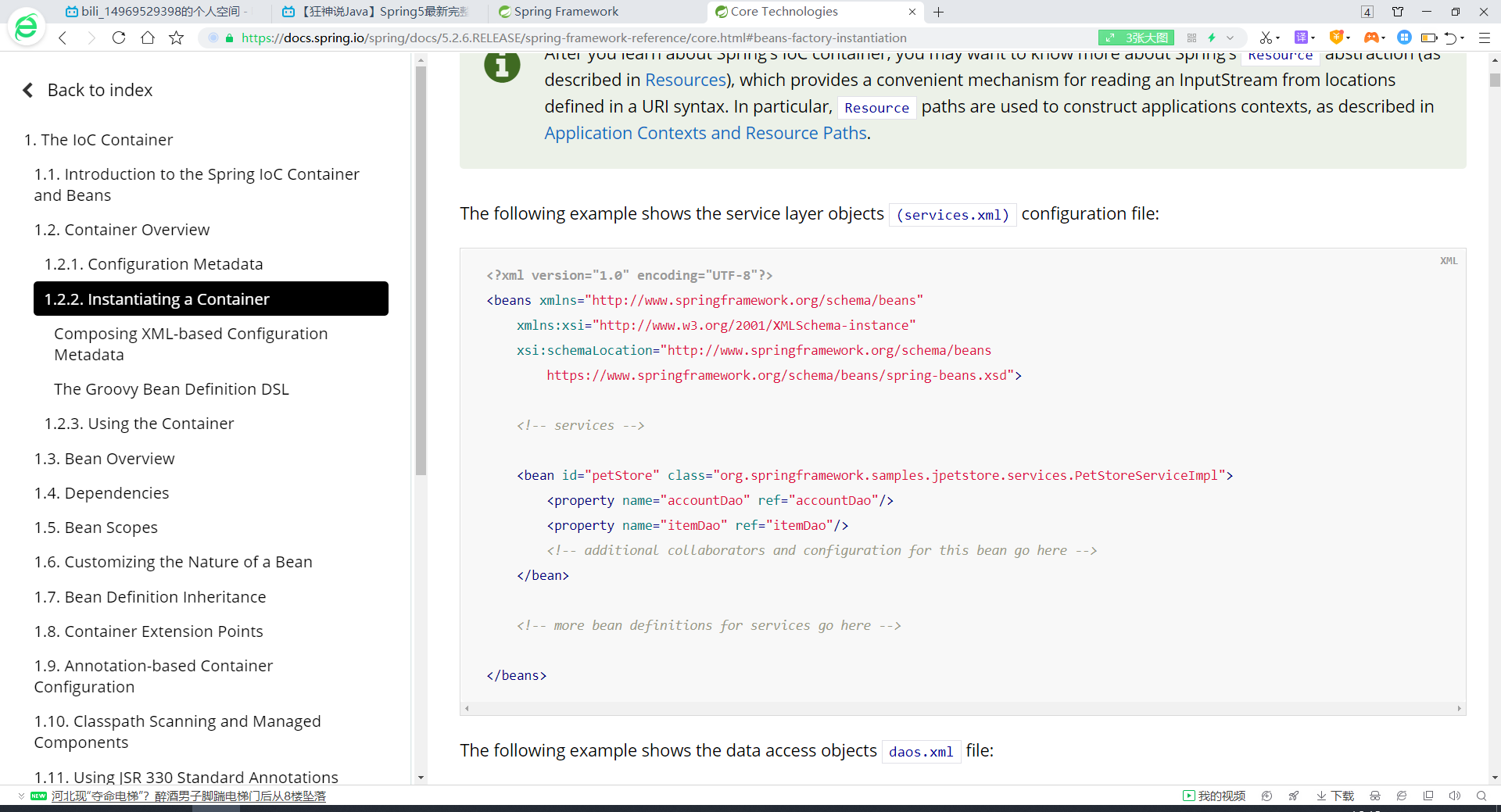The width and height of the screenshot is (1501, 812).
Task: Open the rocket accelerator icon in status bar
Action: pos(1294,796)
